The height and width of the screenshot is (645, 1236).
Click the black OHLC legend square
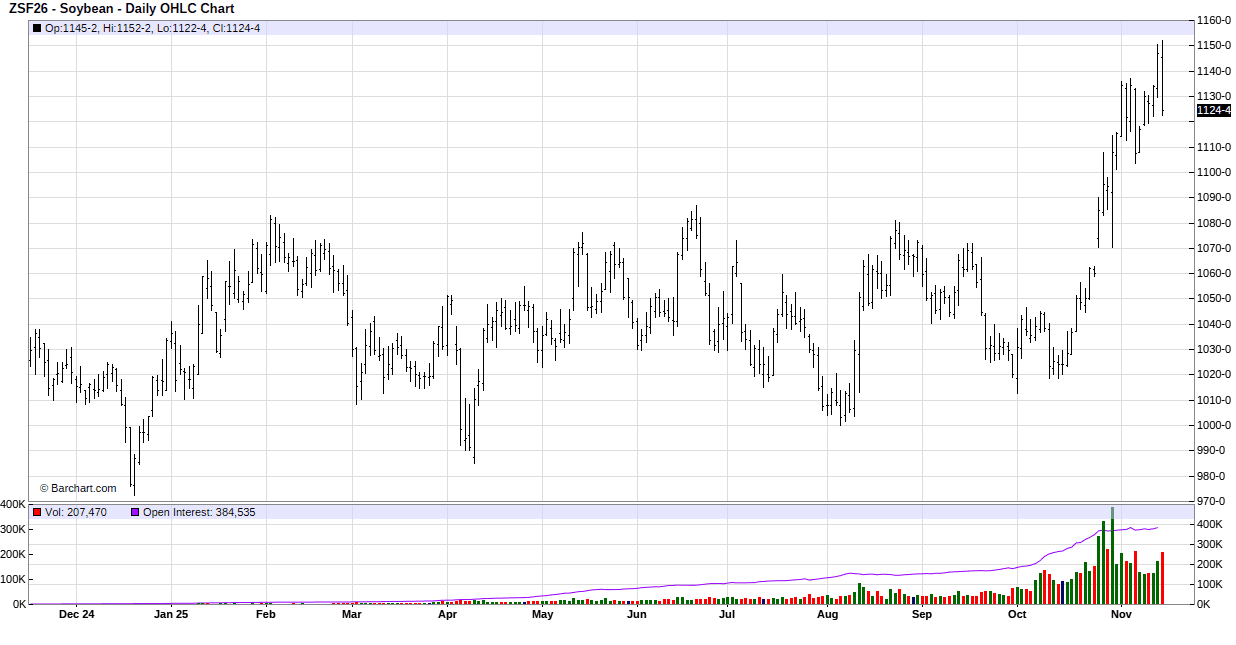click(x=37, y=28)
